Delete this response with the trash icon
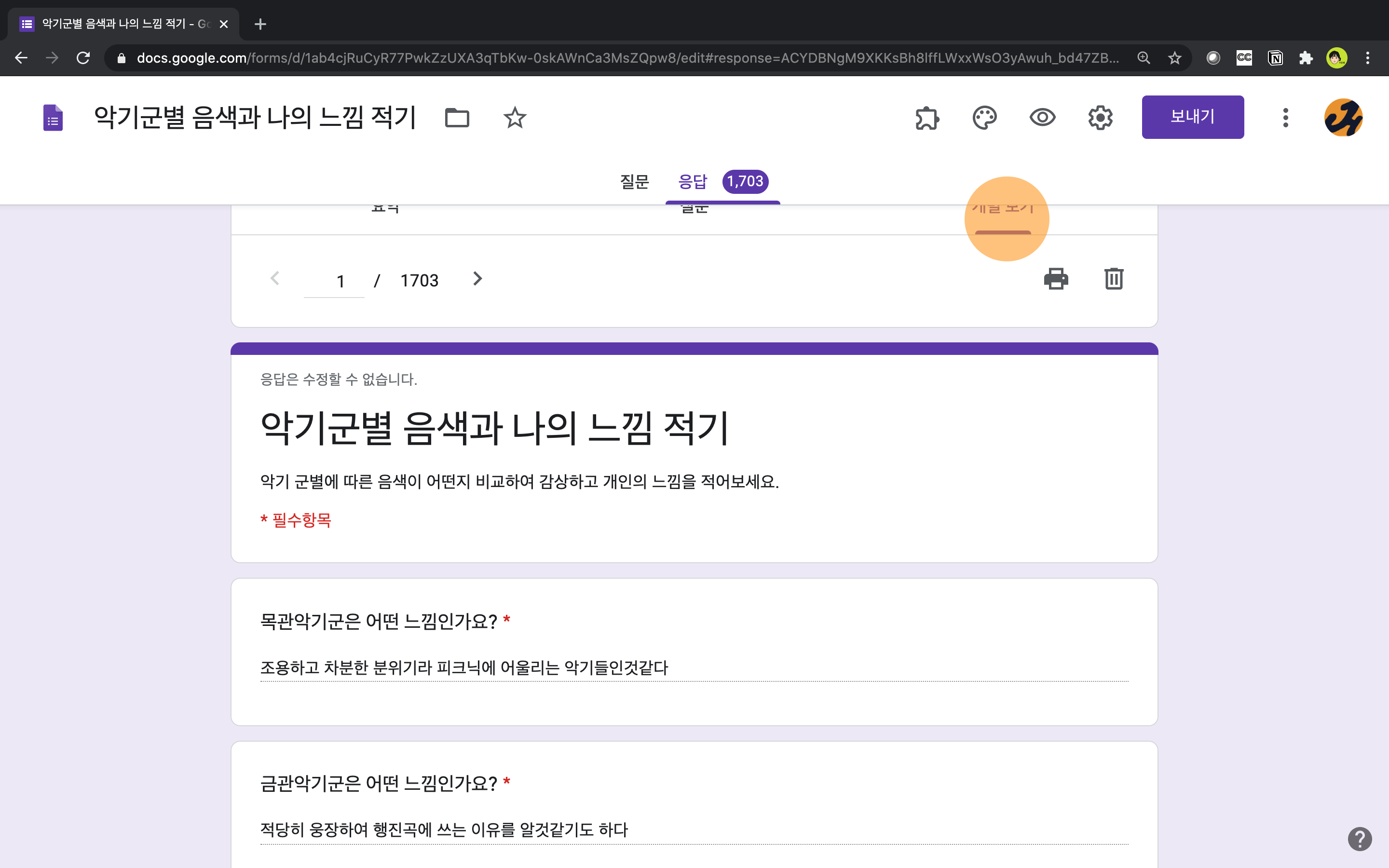This screenshot has height=868, width=1389. click(x=1114, y=279)
